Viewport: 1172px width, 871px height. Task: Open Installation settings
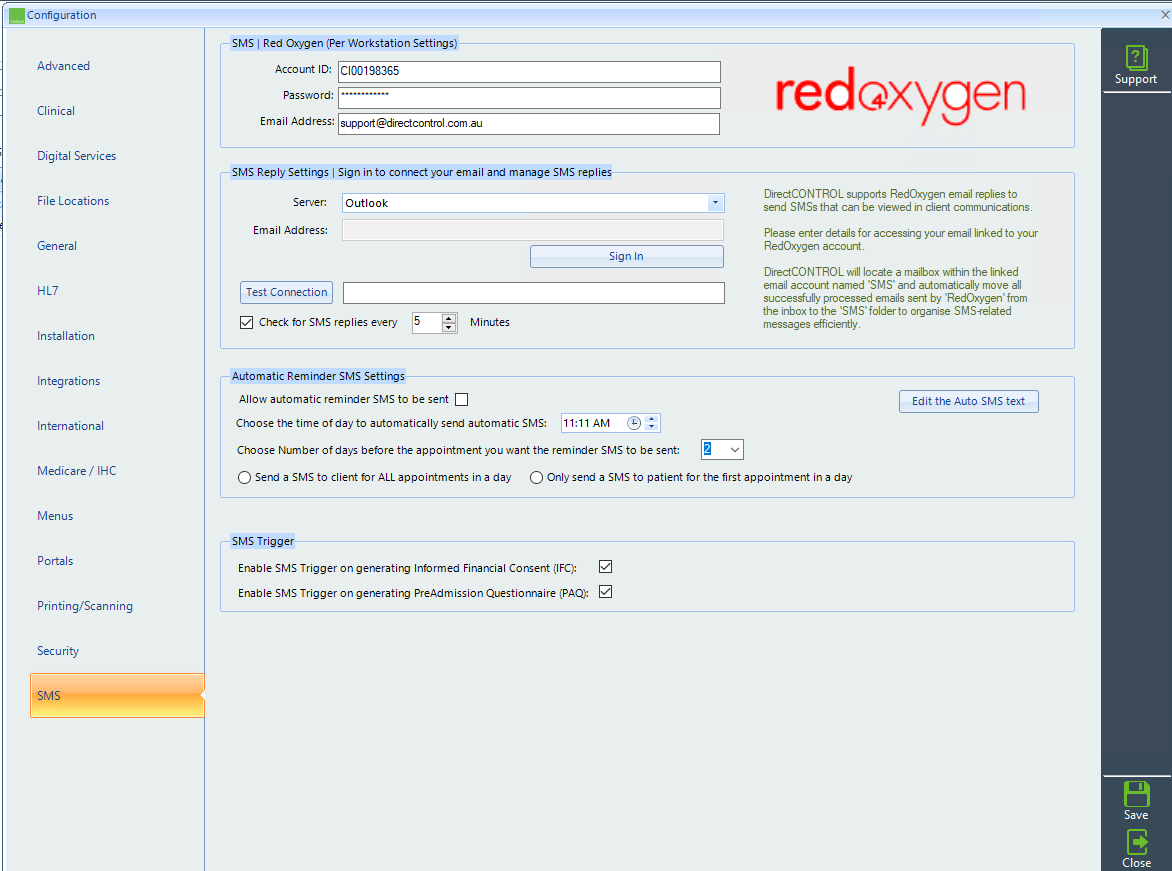coord(66,336)
